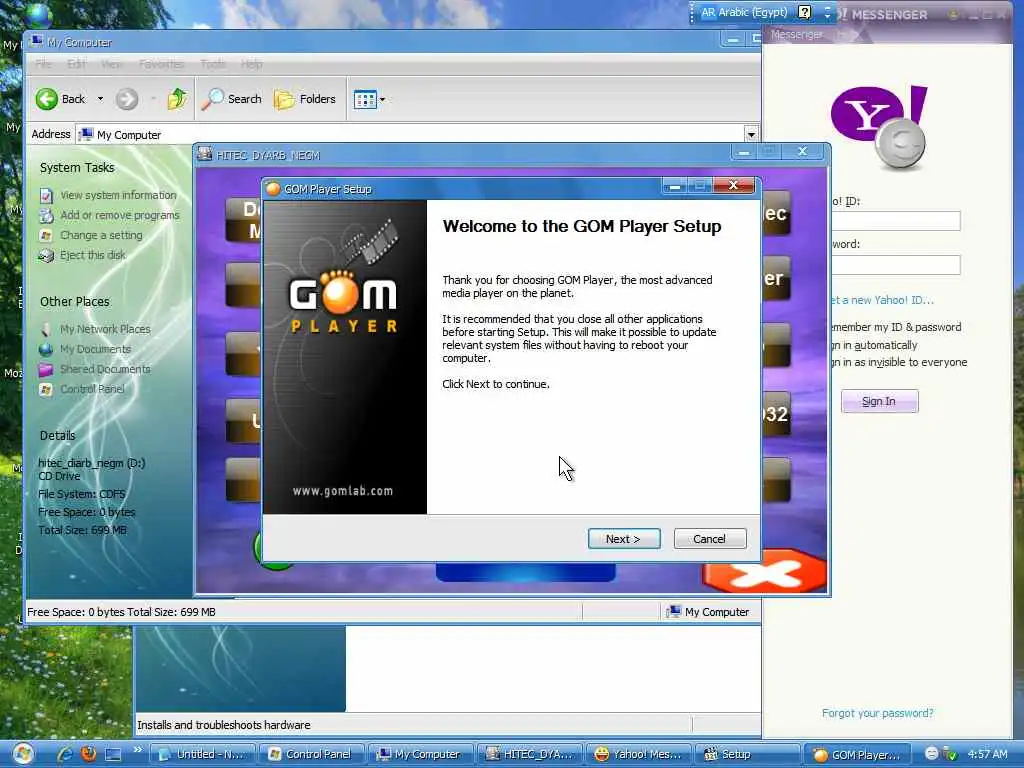Cancel the GOM Player Setup

point(710,539)
